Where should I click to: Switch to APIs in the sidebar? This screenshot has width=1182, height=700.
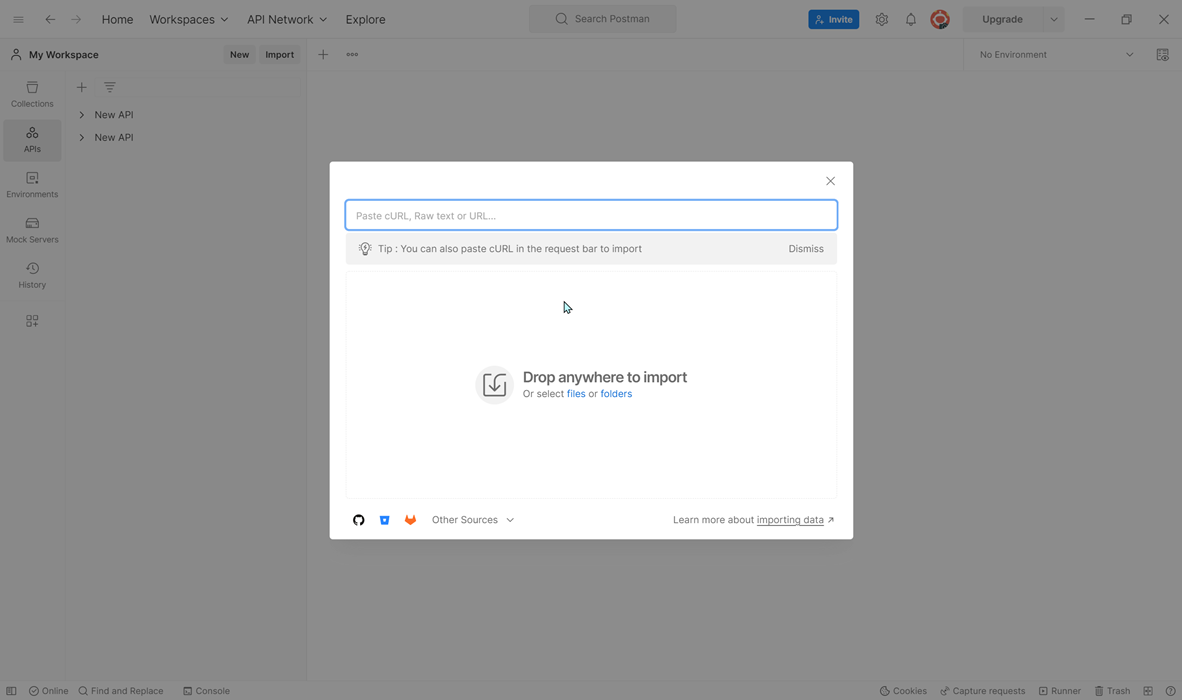(x=32, y=139)
